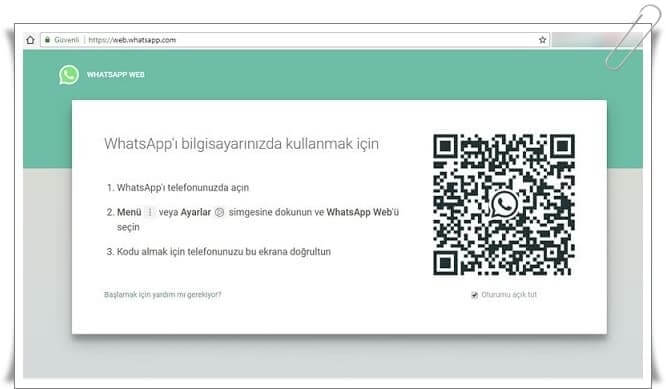Image resolution: width=666 pixels, height=389 pixels.
Task: Toggle the 'Oturumu açık tut' checkbox
Action: click(x=474, y=295)
